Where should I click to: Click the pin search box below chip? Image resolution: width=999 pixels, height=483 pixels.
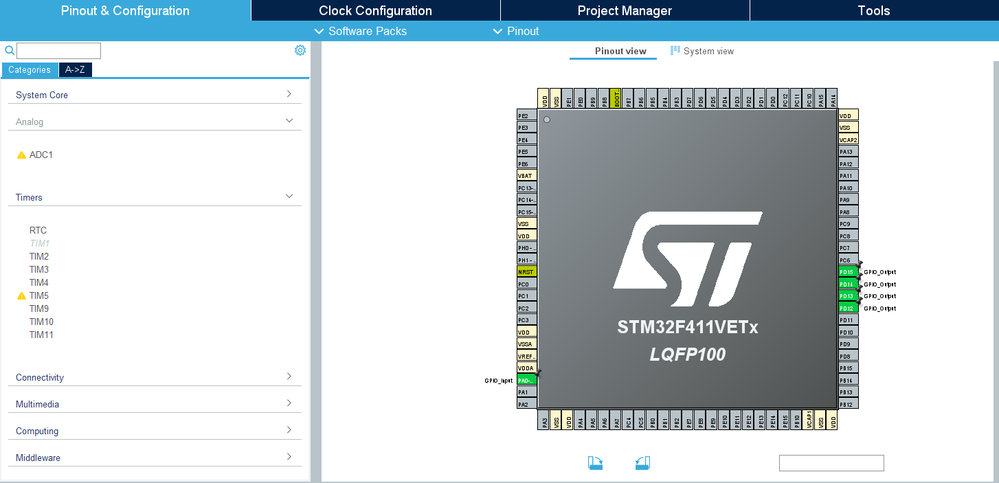tap(831, 463)
